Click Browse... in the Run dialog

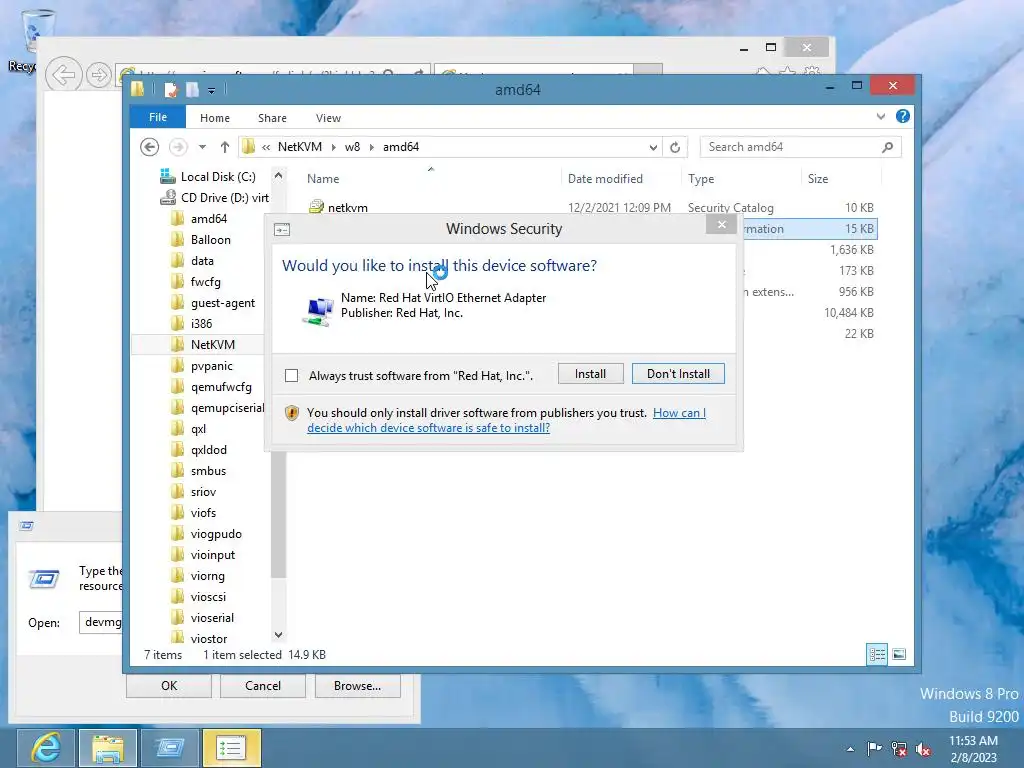tap(357, 686)
